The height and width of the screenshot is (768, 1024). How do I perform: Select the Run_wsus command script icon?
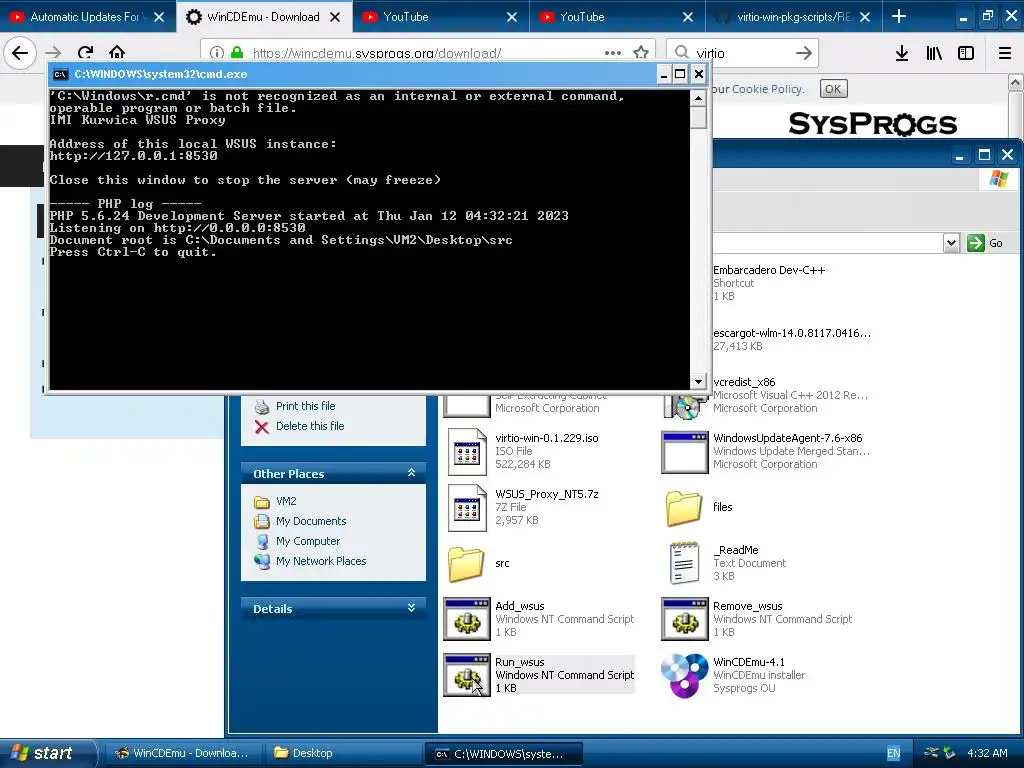coord(467,675)
